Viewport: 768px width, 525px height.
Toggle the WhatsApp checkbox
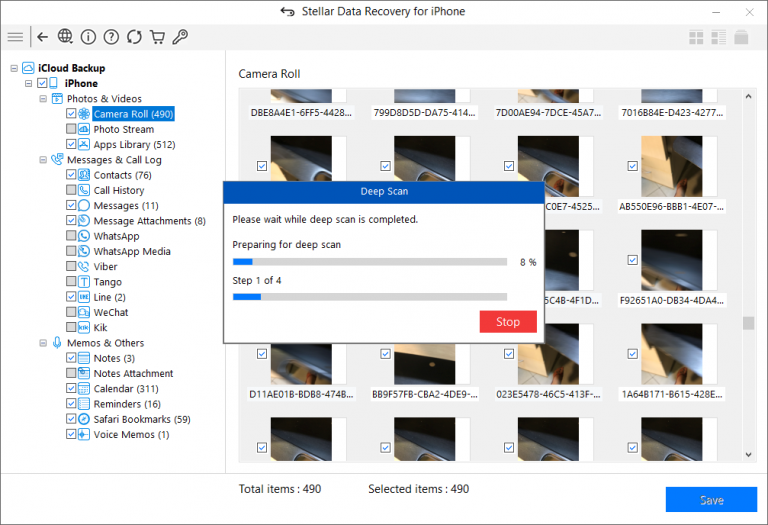point(71,236)
